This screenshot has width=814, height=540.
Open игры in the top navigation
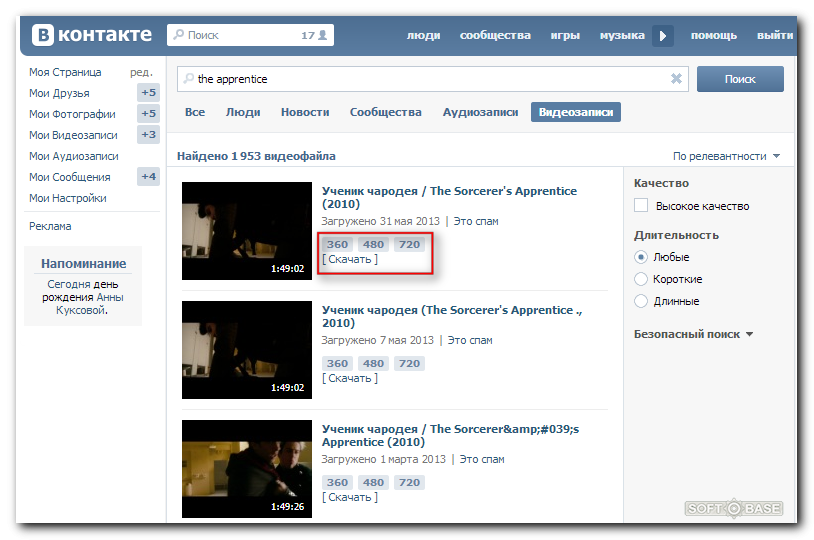coord(565,35)
